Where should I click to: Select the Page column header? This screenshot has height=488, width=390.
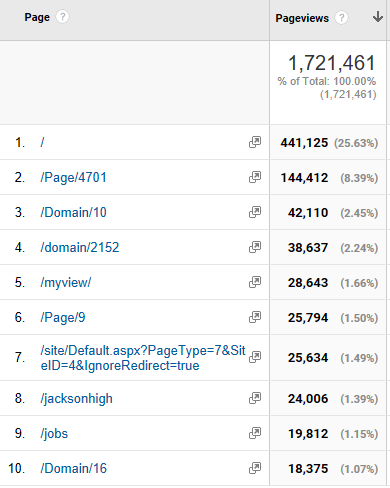[37, 17]
